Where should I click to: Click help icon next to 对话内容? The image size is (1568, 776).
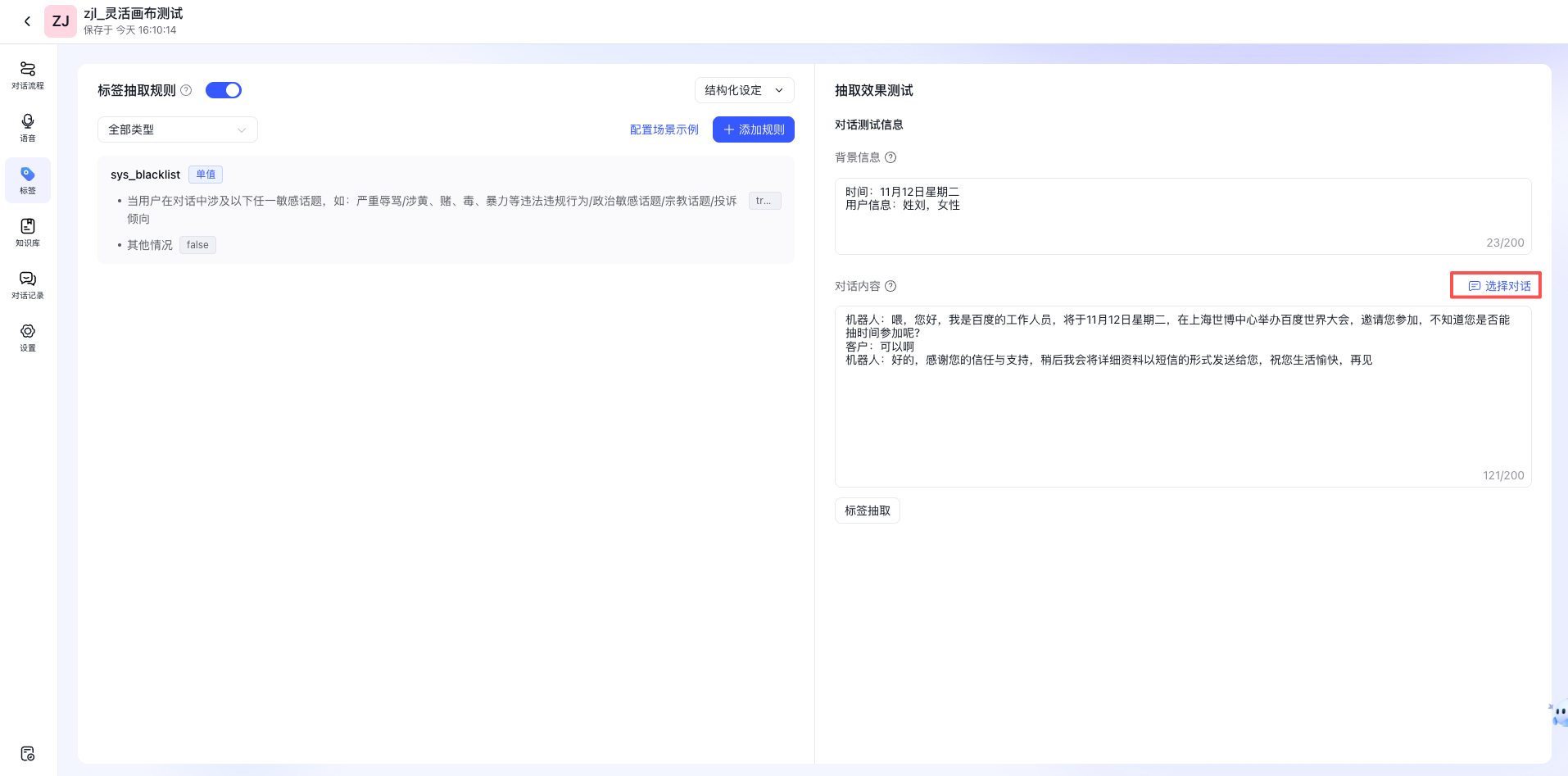(x=890, y=286)
